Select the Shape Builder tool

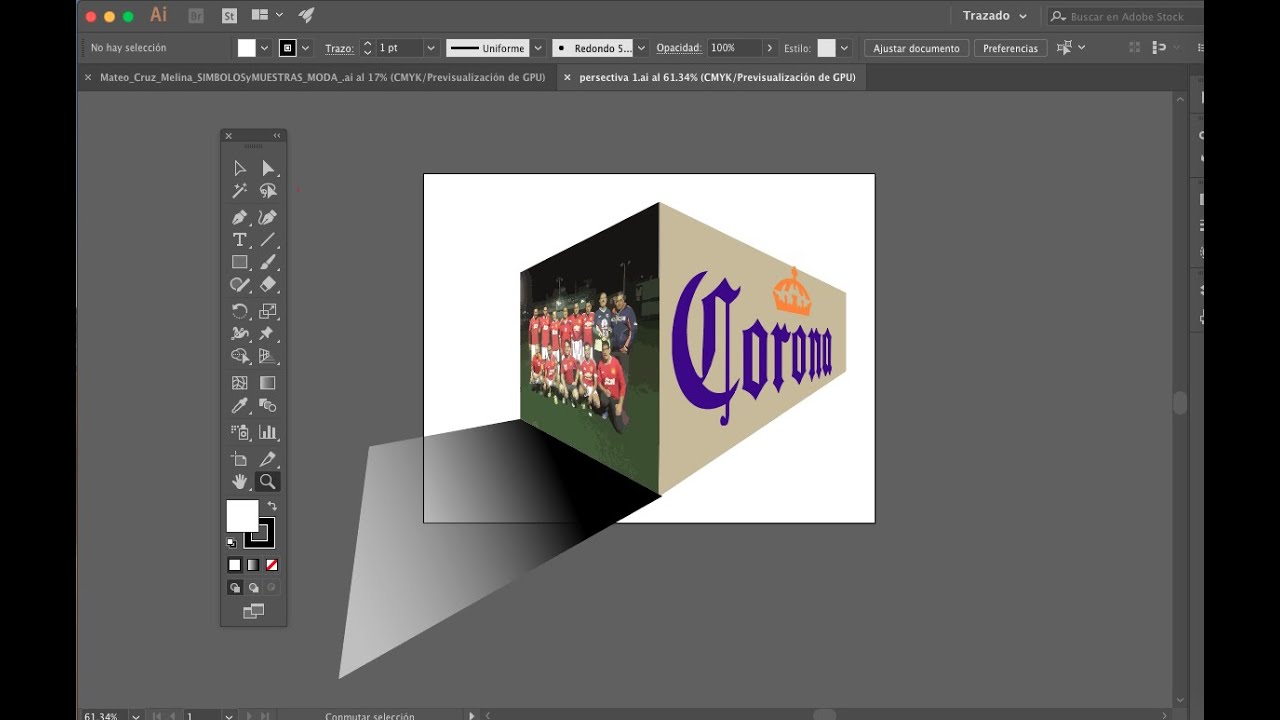coord(240,356)
